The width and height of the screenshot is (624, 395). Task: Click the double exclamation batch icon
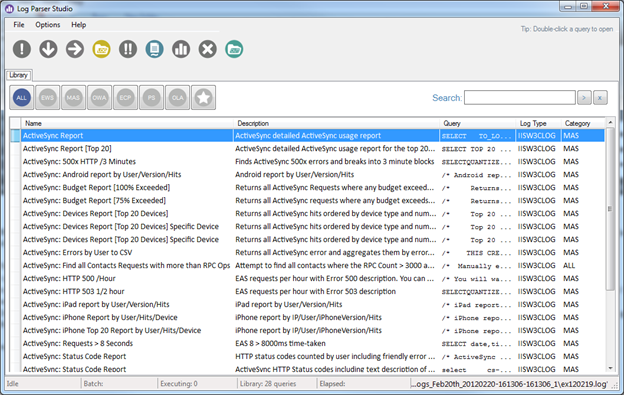(x=128, y=49)
